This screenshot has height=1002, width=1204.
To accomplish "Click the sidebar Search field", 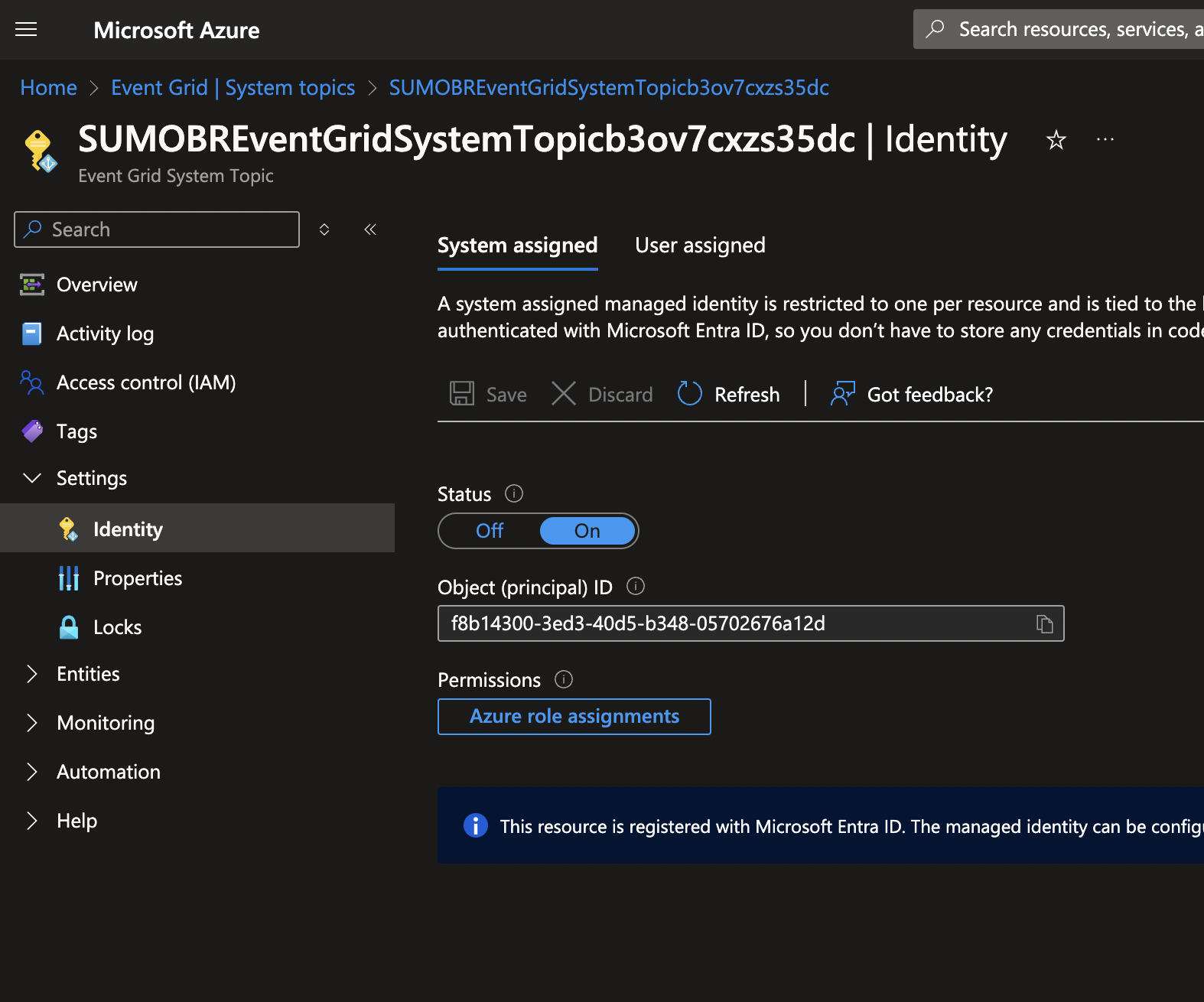I will coord(157,229).
